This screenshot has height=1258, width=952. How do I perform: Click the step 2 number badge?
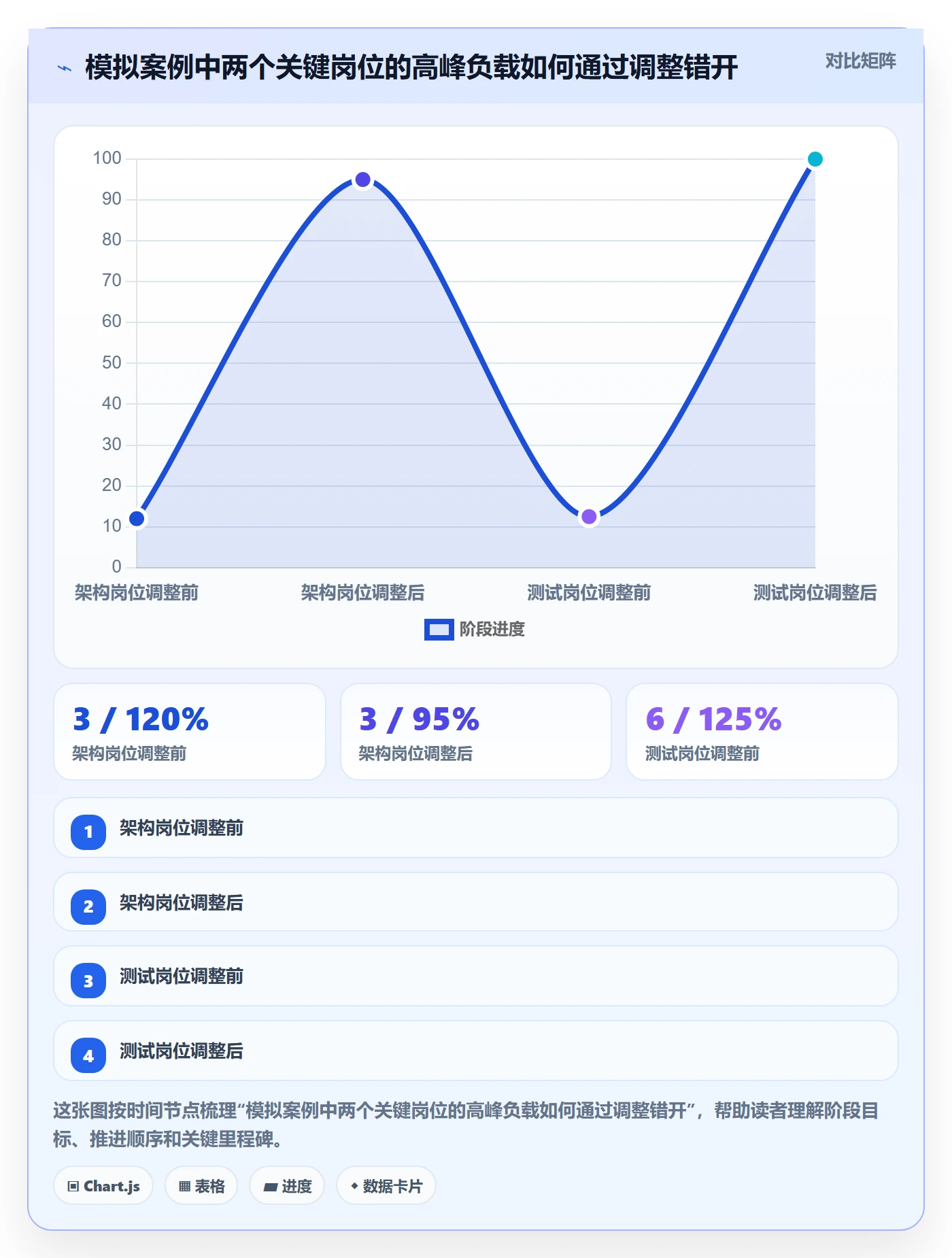pos(88,906)
